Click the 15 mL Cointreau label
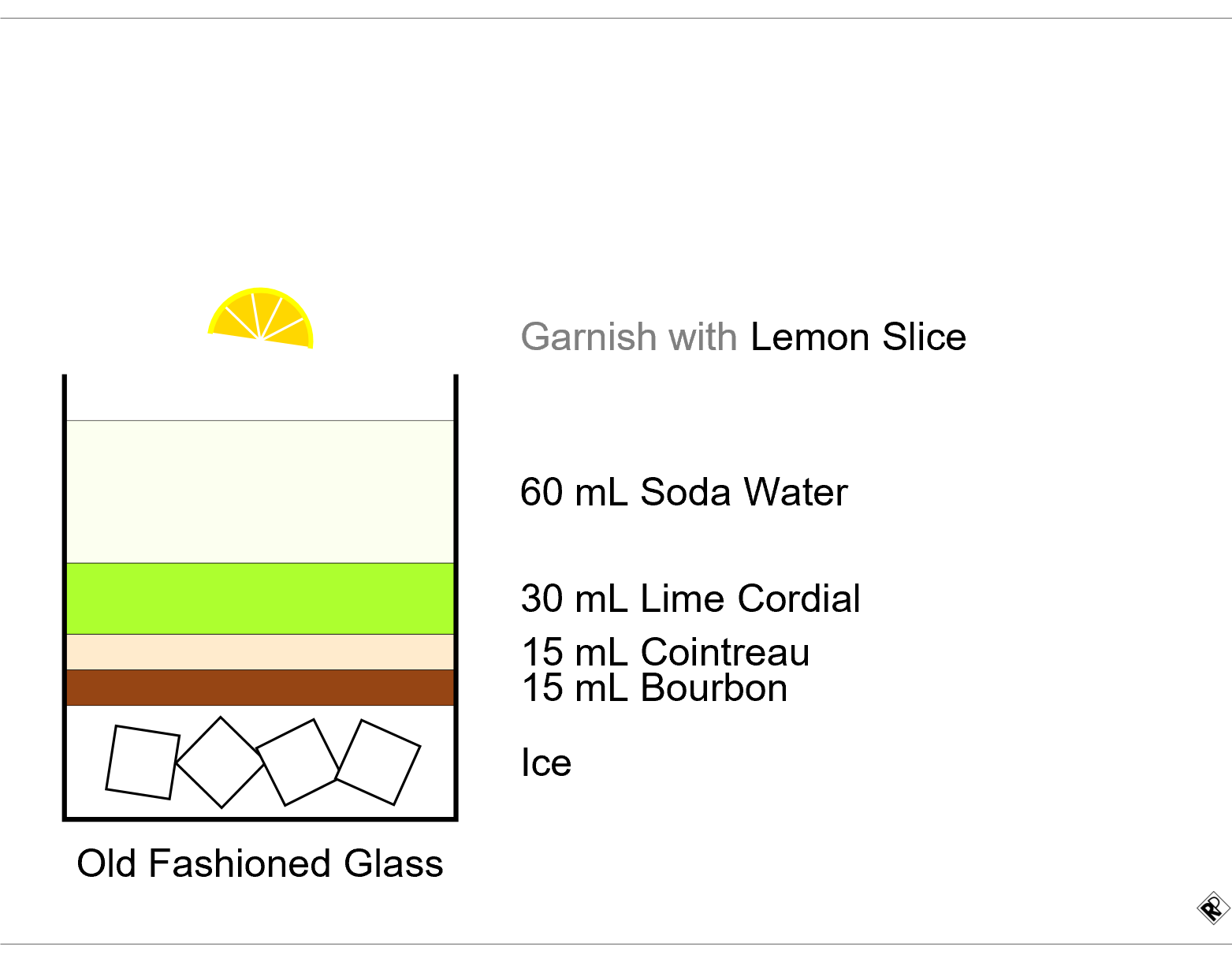 point(665,652)
